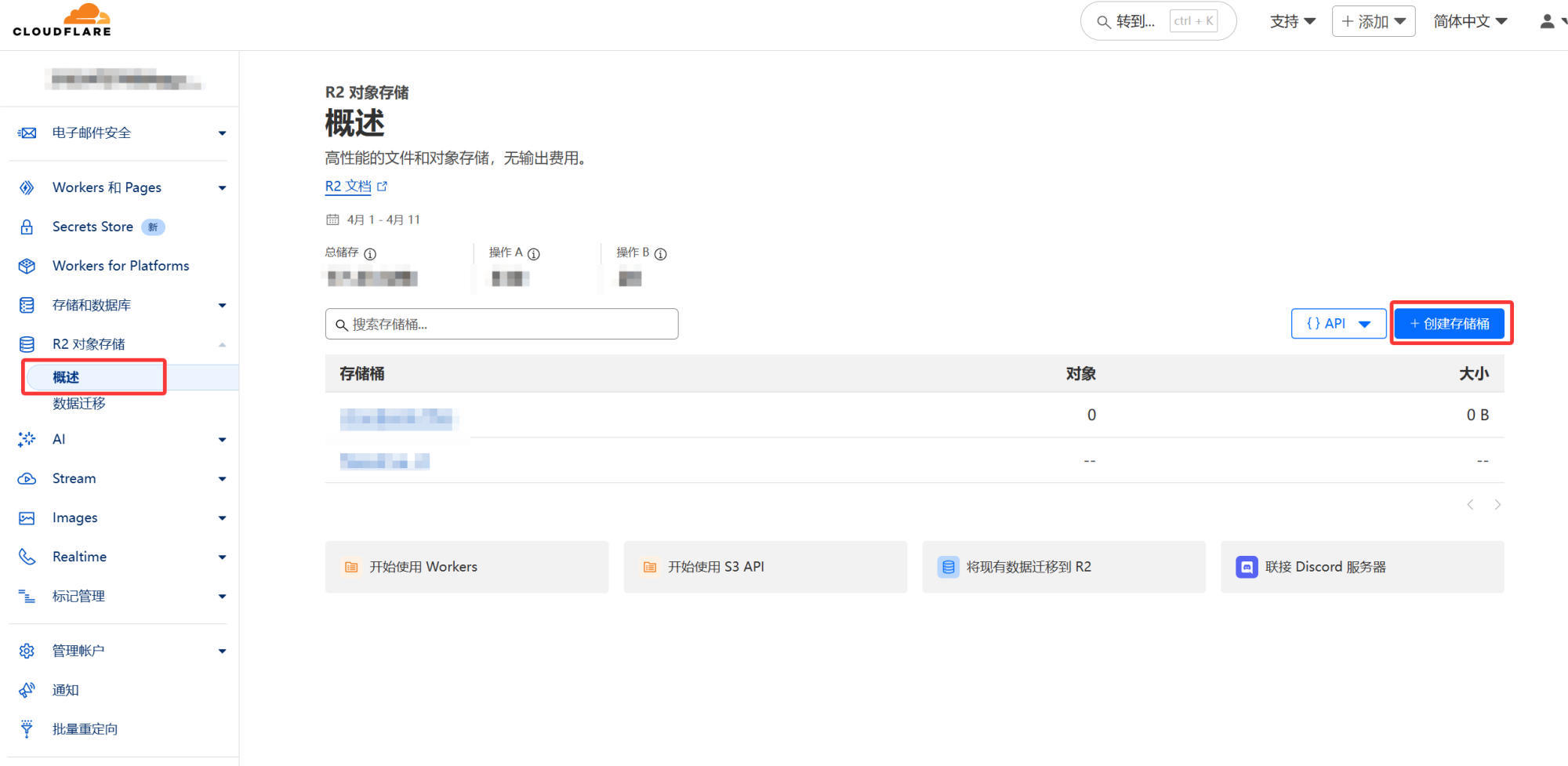
Task: Expand the Stream submenu arrow
Action: coord(223,479)
